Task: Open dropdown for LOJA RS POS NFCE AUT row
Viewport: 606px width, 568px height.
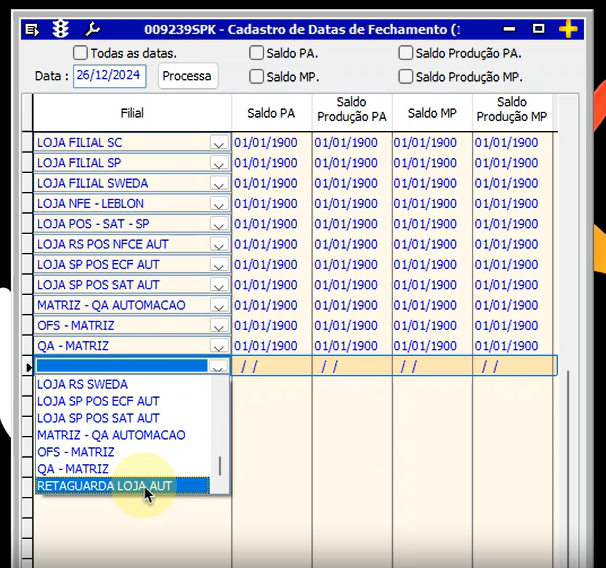Action: pyautogui.click(x=219, y=245)
